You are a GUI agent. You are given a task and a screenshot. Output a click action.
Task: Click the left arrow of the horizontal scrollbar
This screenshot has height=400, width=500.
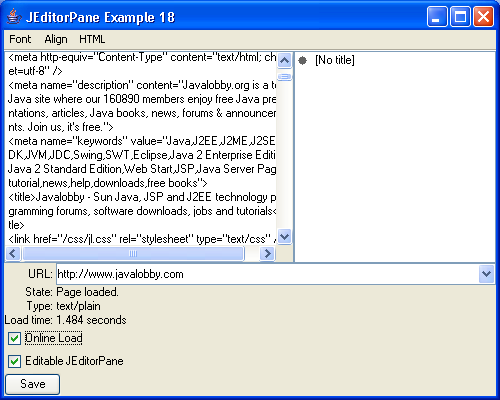point(13,254)
